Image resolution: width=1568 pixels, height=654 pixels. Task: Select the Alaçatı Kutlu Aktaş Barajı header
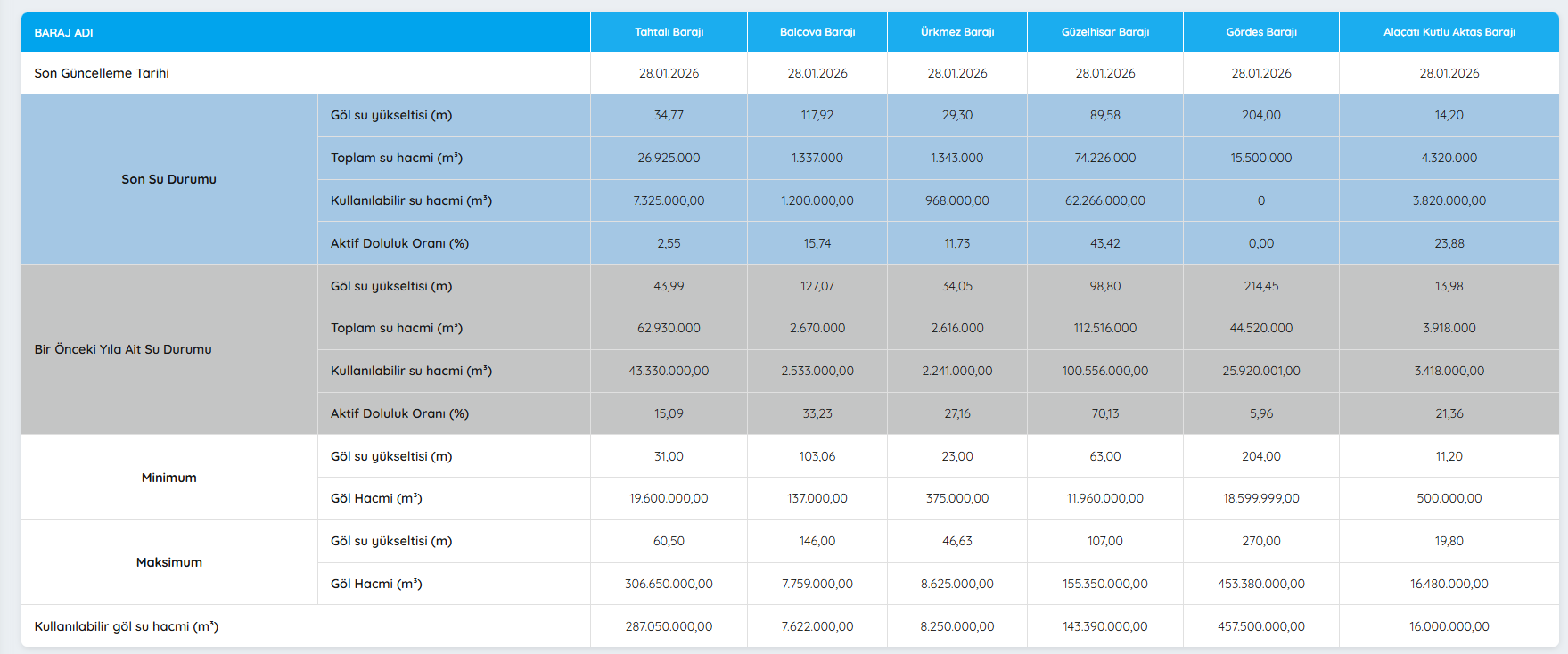1449,32
